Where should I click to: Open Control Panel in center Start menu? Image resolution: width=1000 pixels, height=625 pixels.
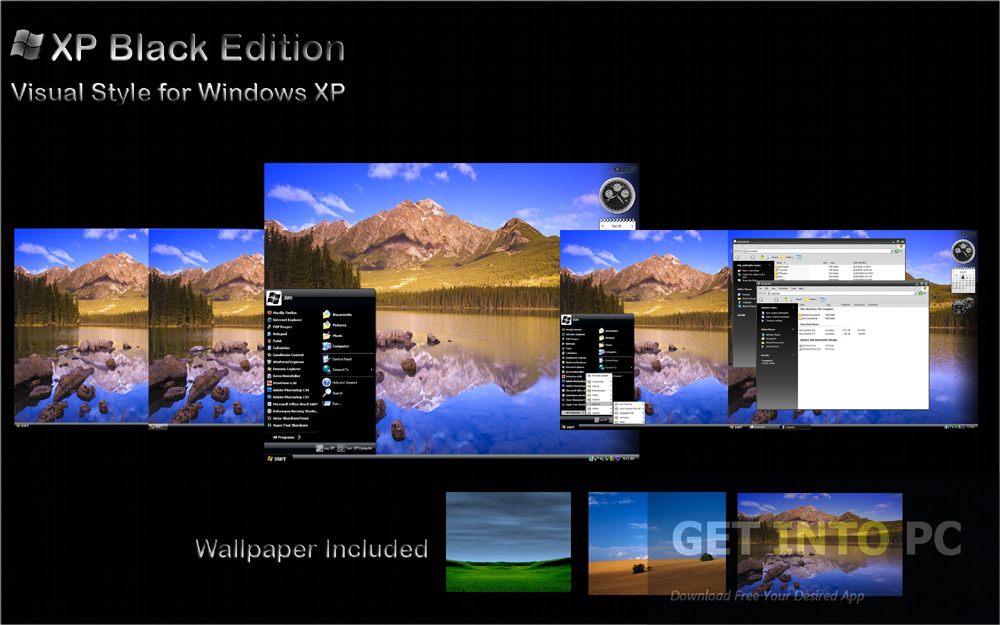coord(337,359)
